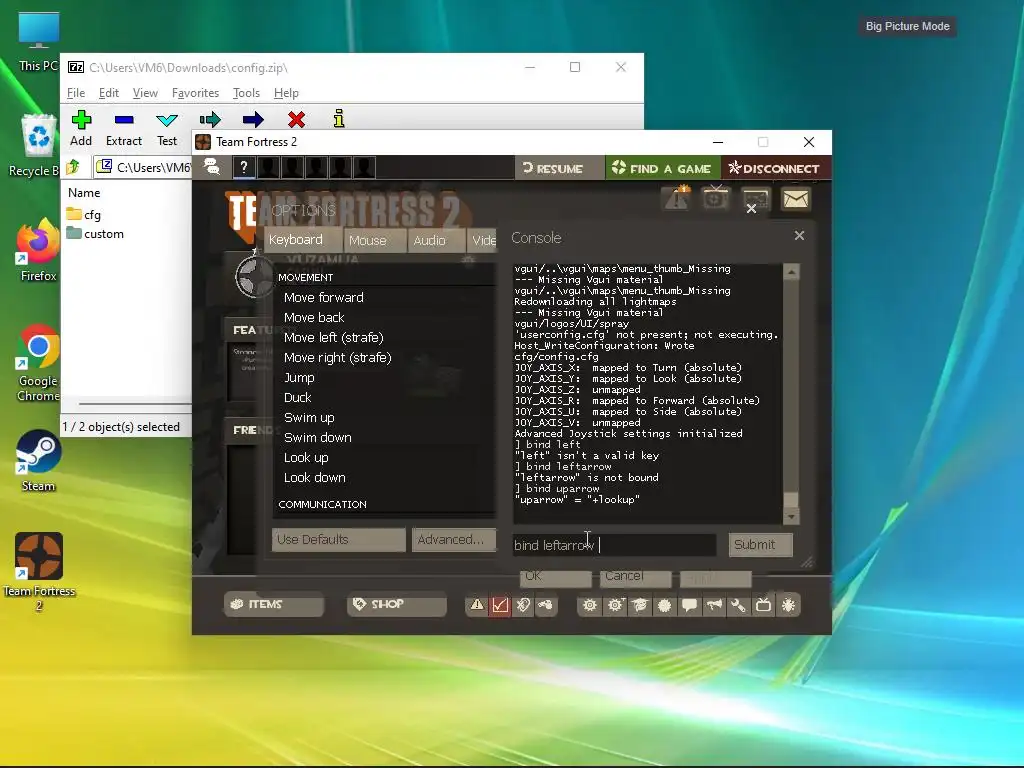
Task: Click the muted-ear icon in bottom bar
Action: click(x=523, y=605)
